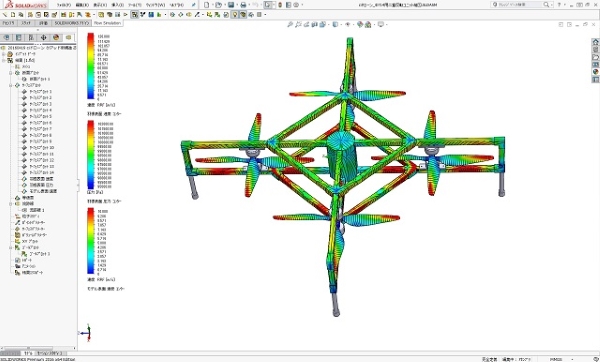Click the Home icon in the task pane
Viewport: 600px width, 362px height.
(x=595, y=42)
